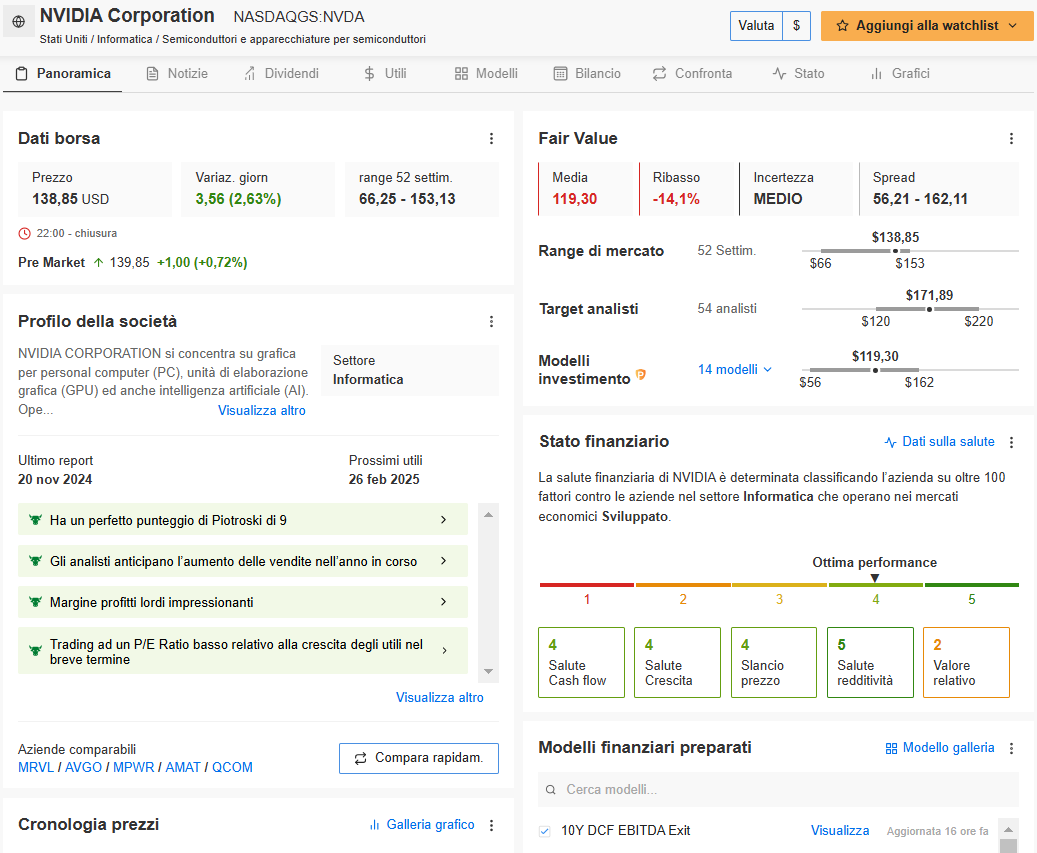Open the Fair Value three-dot menu
Viewport: 1037px width, 853px height.
1011,138
